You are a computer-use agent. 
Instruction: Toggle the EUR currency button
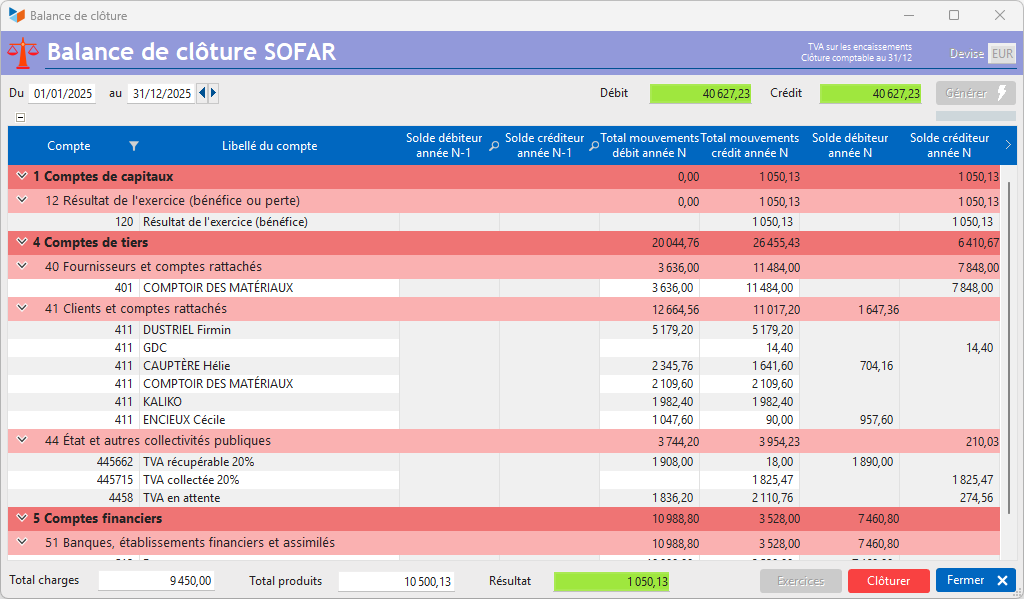click(x=1001, y=54)
